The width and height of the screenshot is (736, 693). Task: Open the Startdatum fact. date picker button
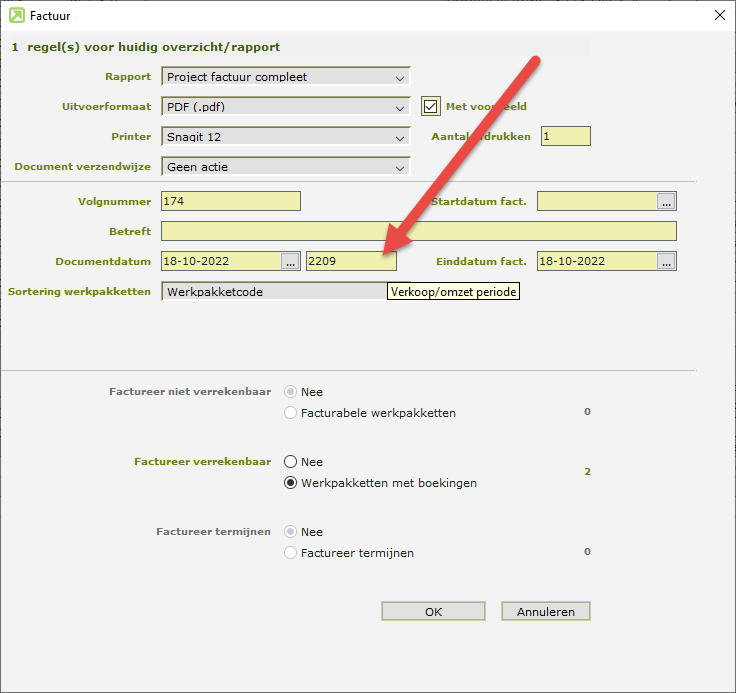(x=666, y=201)
